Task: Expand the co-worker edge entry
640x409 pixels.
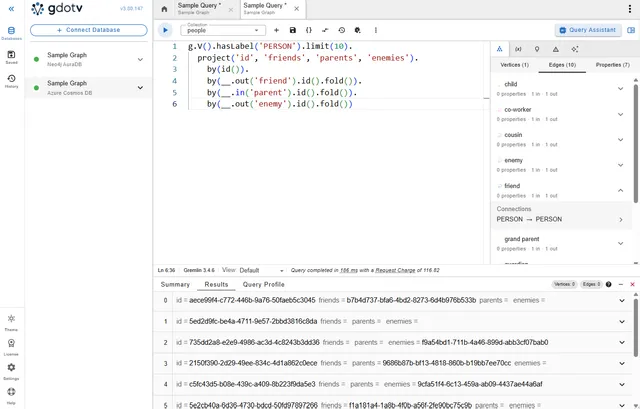Action: (620, 114)
